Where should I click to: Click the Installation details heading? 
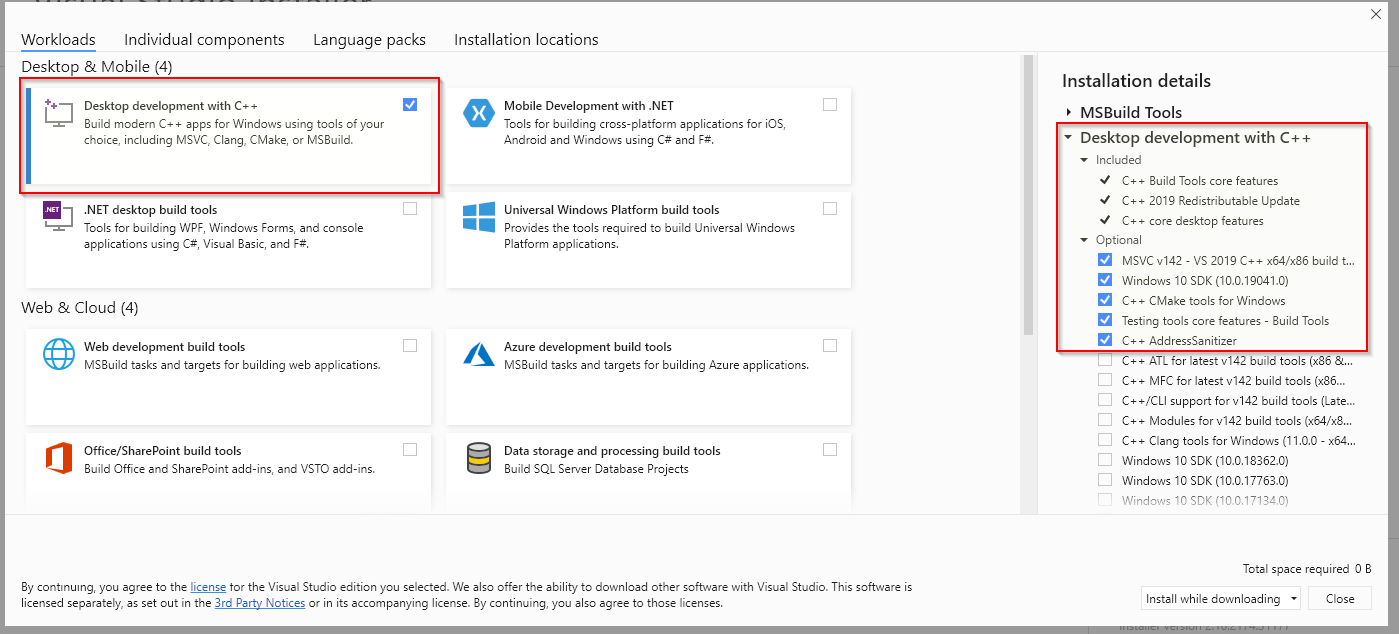pos(1136,81)
